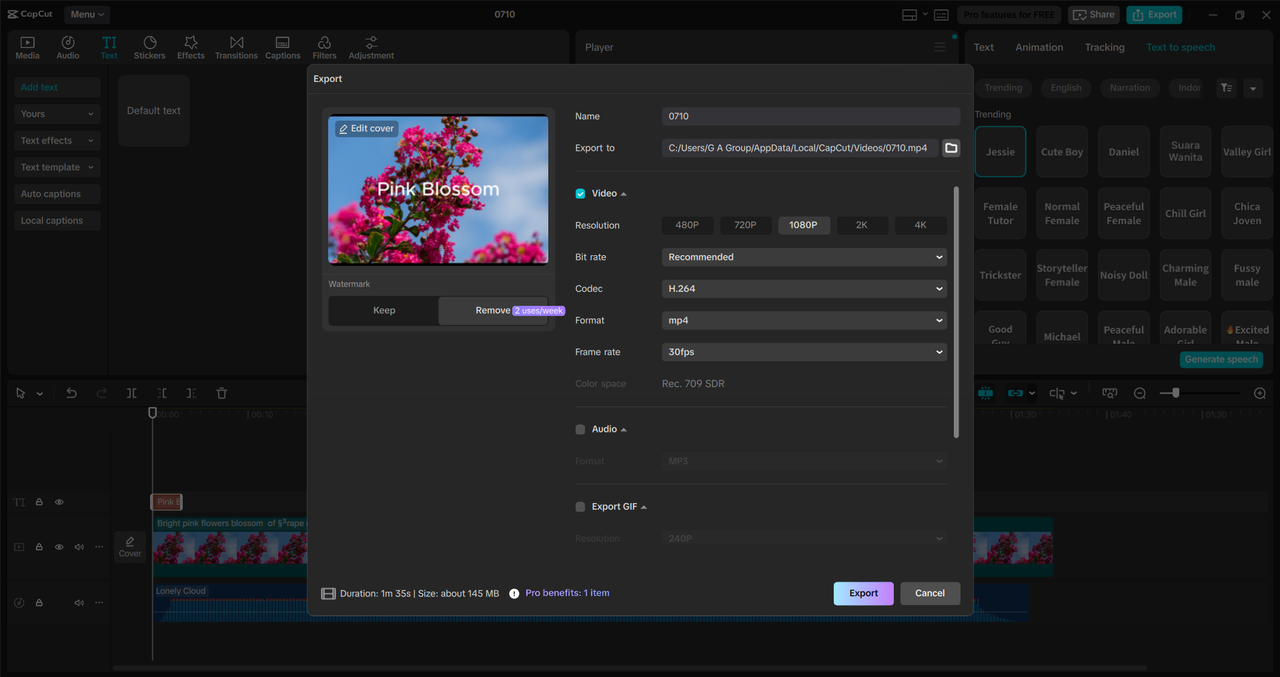Mute the video track speaker
Screen dimensions: 1280x677
(79, 547)
